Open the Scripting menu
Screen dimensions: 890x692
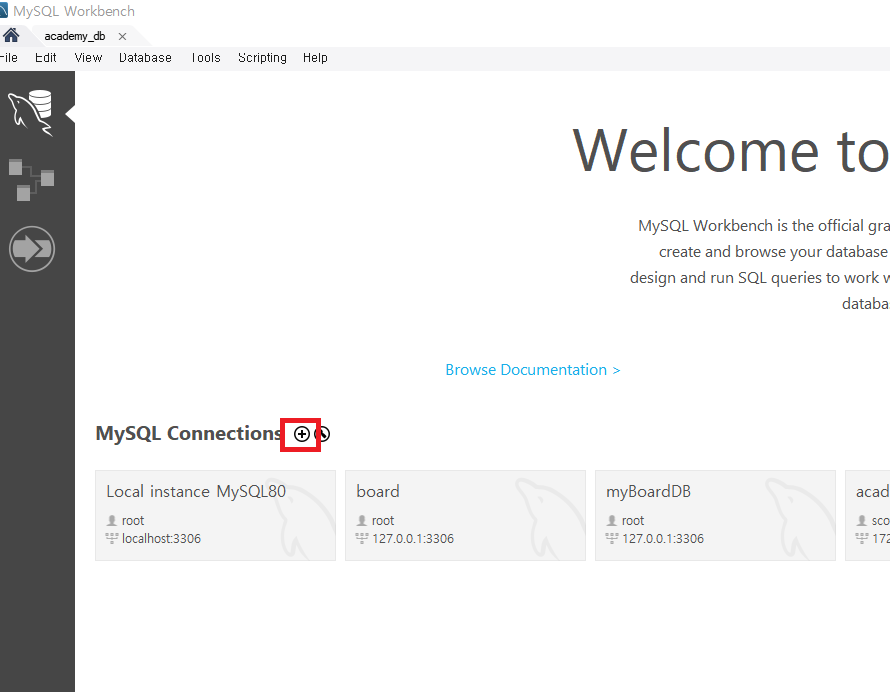[262, 58]
